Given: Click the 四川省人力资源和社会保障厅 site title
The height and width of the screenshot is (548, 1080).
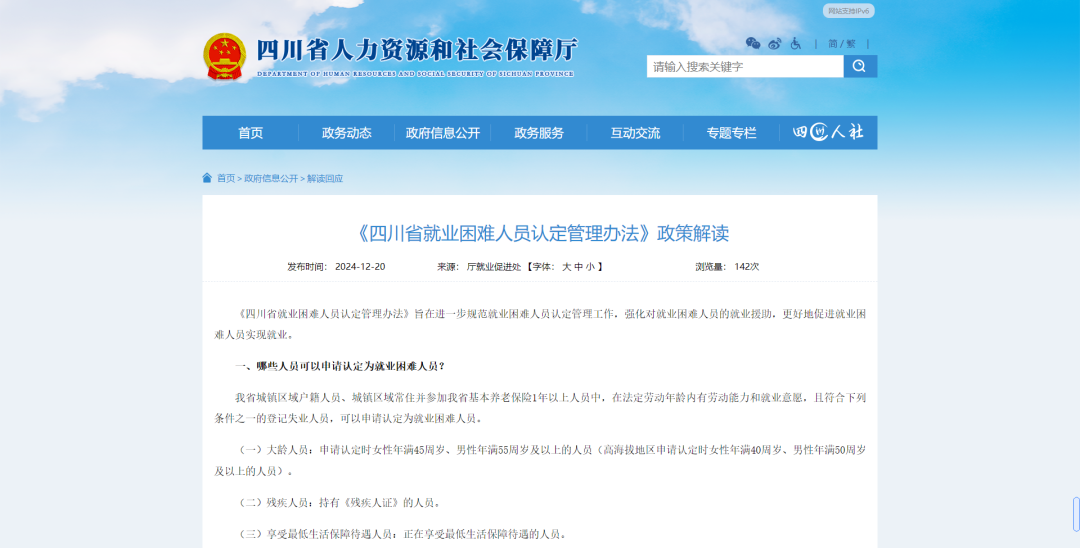Looking at the screenshot, I should pos(416,51).
